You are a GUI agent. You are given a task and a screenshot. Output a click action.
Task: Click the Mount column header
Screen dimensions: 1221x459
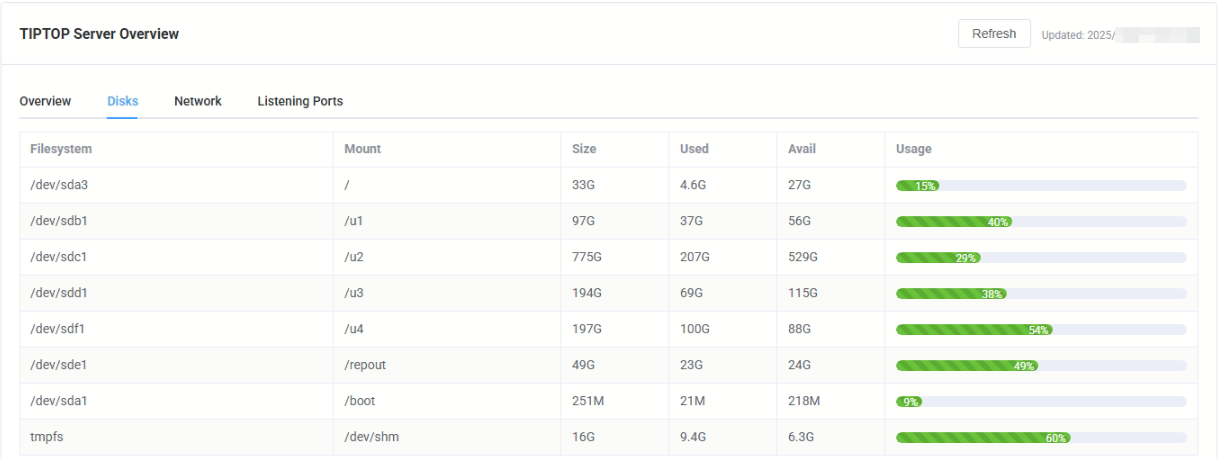point(362,149)
